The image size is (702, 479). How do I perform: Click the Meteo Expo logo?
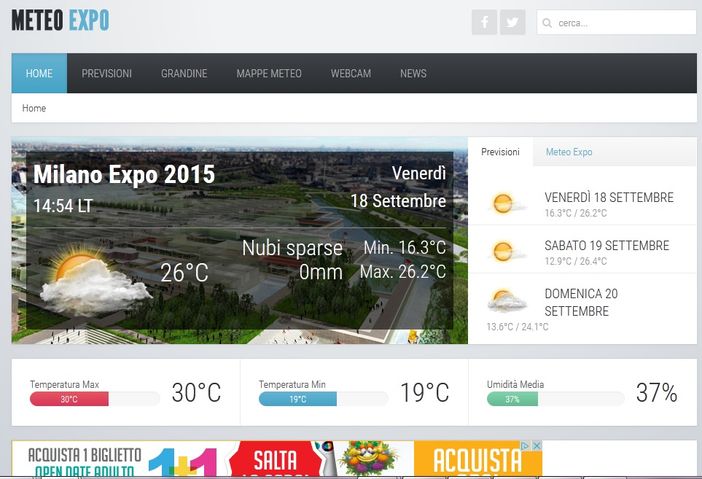point(60,21)
